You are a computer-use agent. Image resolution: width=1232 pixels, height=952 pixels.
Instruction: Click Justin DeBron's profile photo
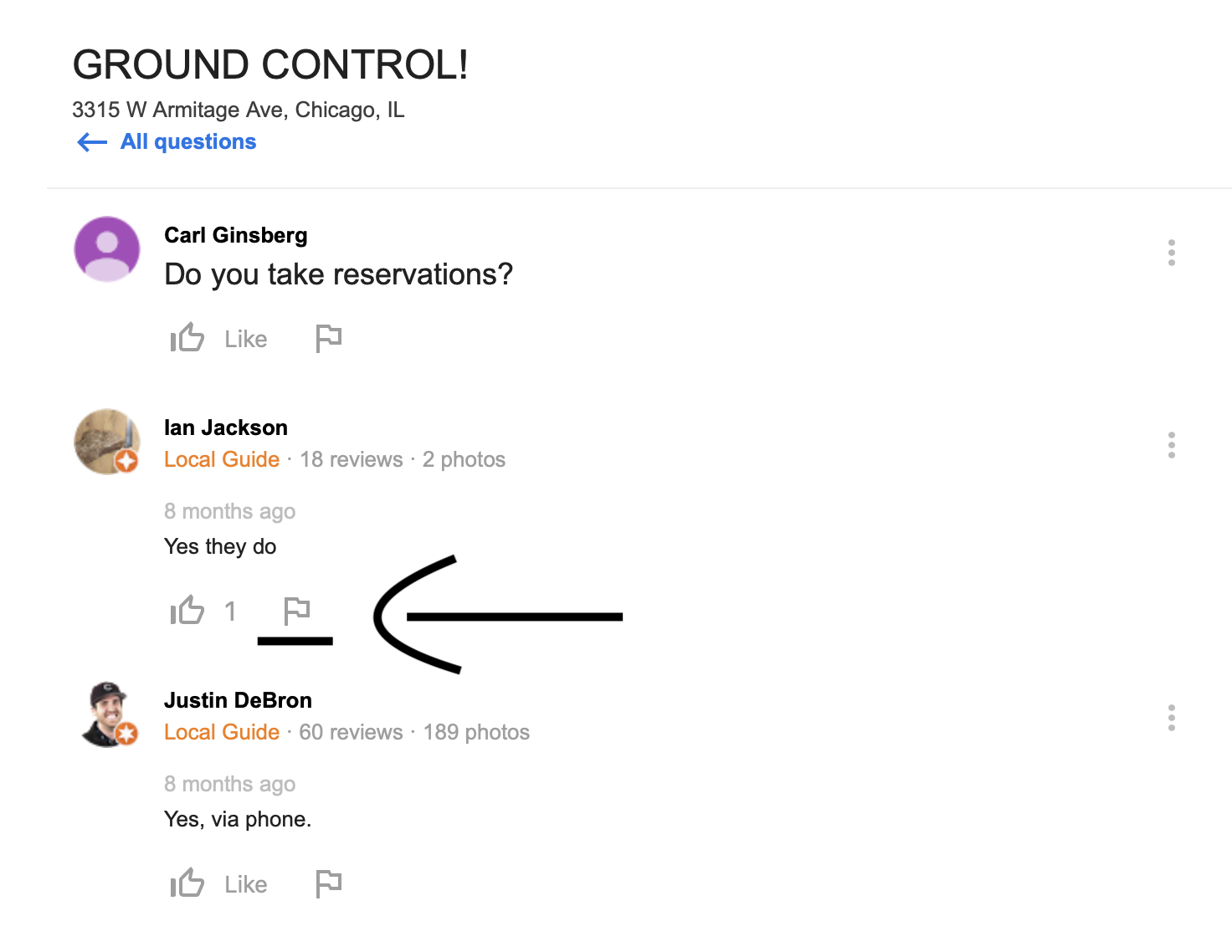coord(109,714)
